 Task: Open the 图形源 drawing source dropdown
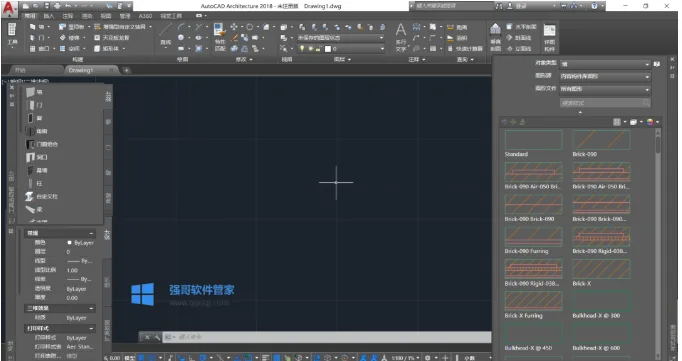click(605, 77)
